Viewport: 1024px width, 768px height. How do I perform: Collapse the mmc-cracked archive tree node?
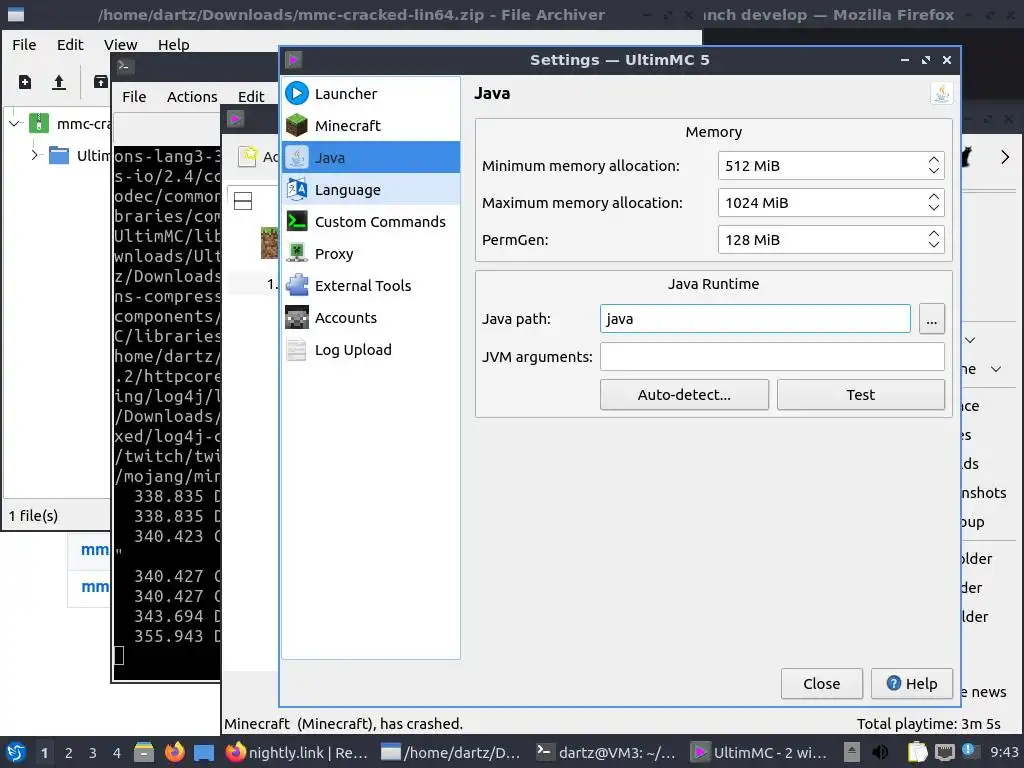14,123
